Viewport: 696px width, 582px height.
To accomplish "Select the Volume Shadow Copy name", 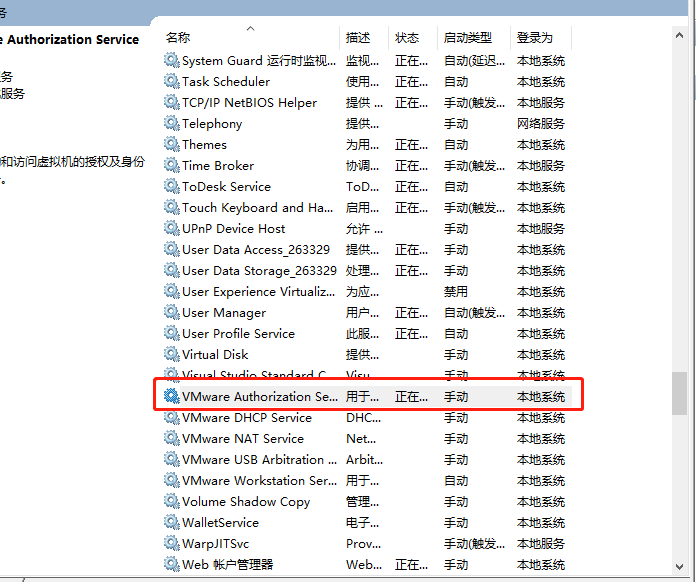I will [246, 502].
